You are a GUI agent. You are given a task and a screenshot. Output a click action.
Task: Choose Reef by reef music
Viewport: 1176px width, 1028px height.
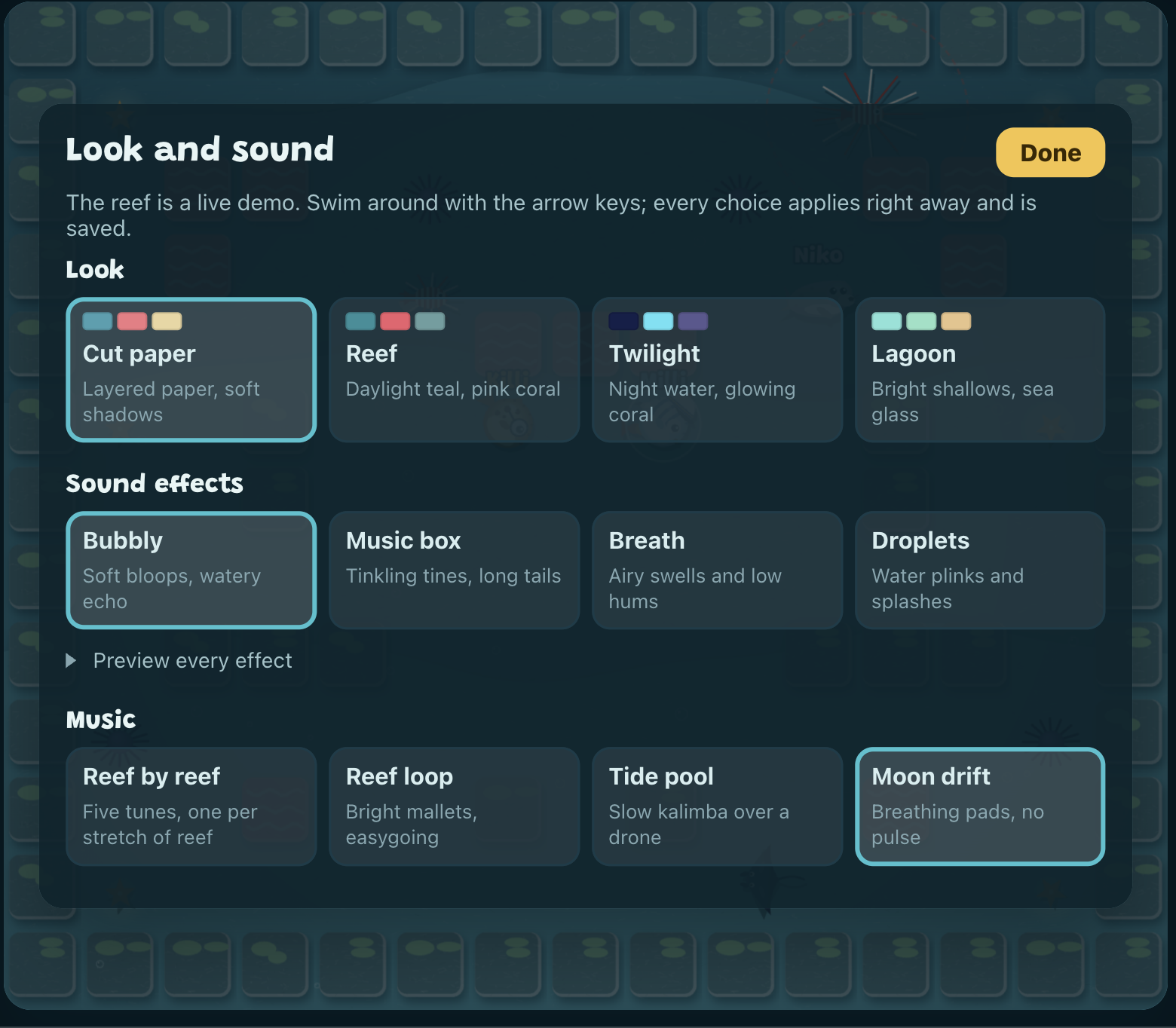pyautogui.click(x=191, y=806)
